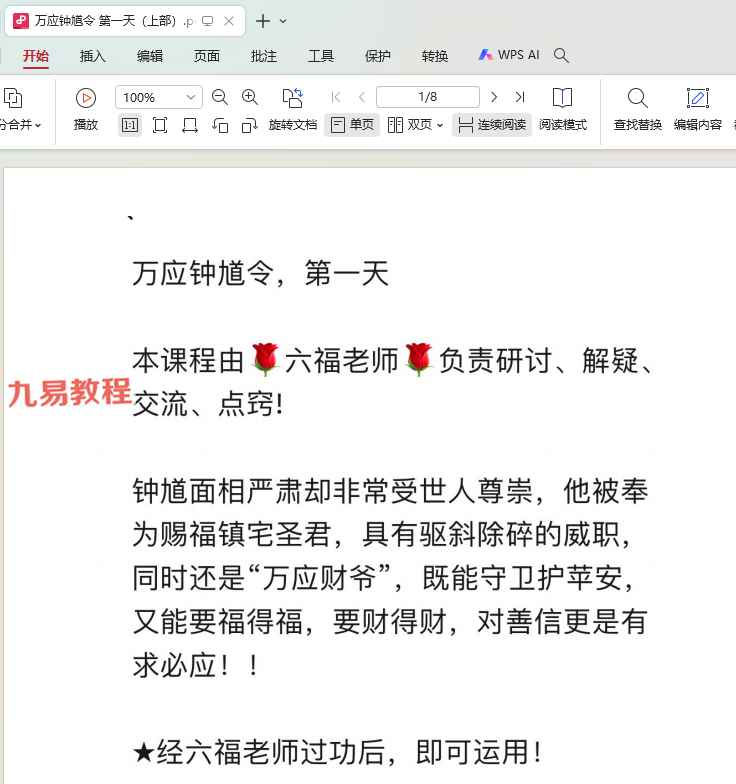Toggle 连续阅读 continuous reading

pyautogui.click(x=492, y=124)
